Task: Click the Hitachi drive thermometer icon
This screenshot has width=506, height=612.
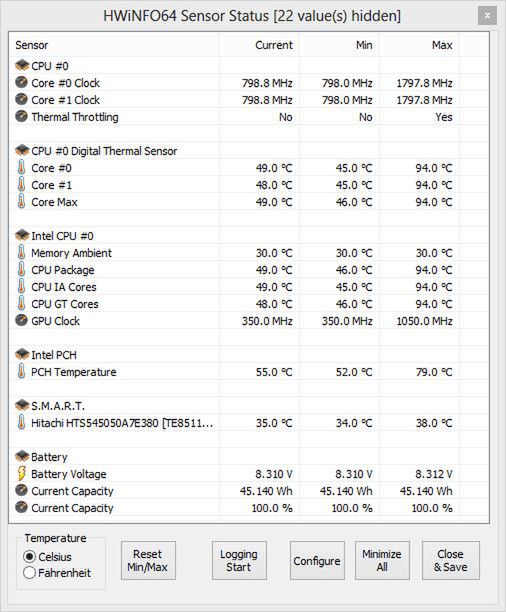Action: [21, 422]
